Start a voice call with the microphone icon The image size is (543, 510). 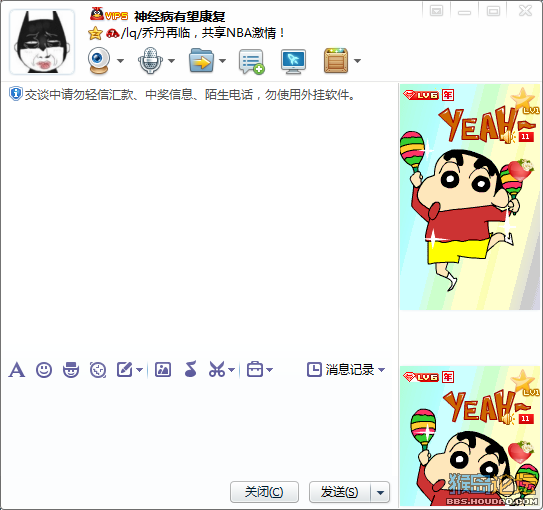pyautogui.click(x=150, y=61)
